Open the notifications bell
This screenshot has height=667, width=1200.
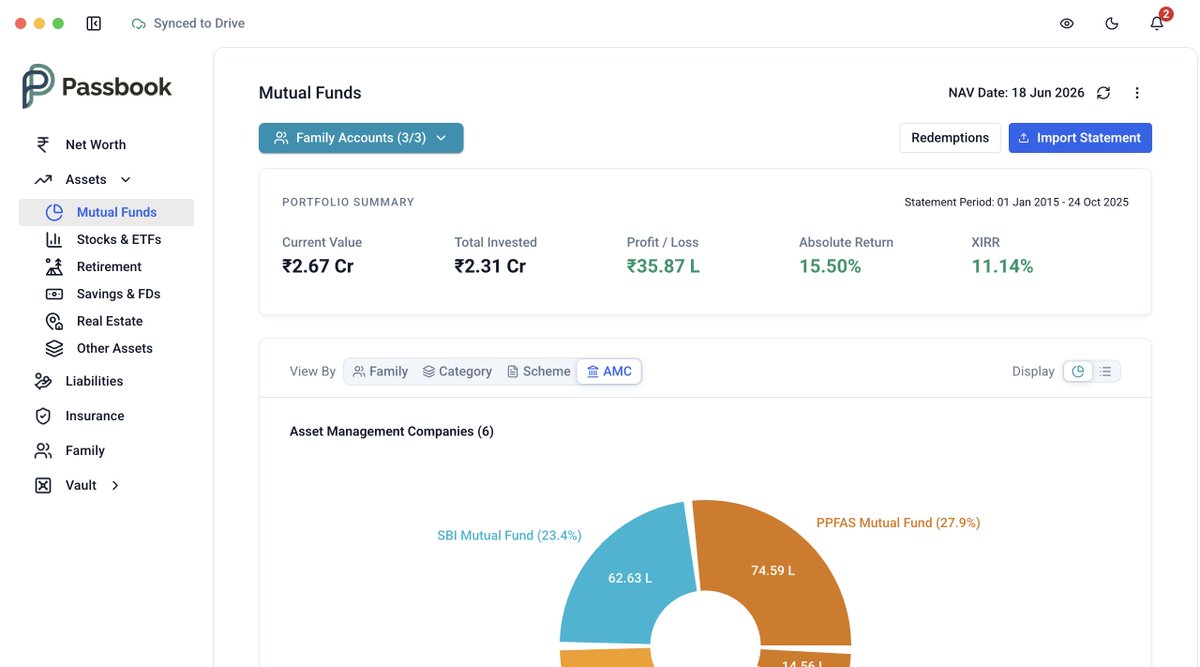click(x=1157, y=23)
